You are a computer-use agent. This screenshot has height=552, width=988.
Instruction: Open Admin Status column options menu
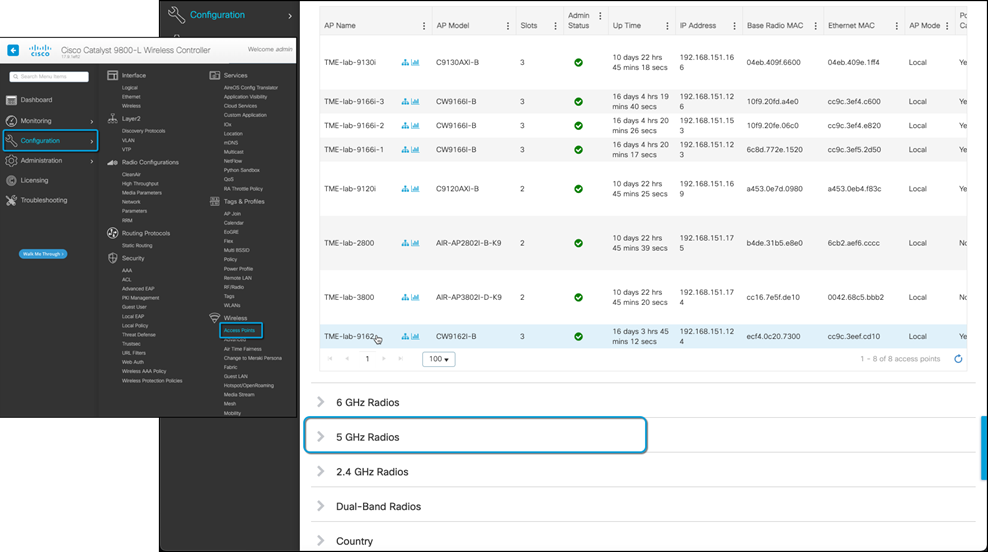tap(600, 16)
